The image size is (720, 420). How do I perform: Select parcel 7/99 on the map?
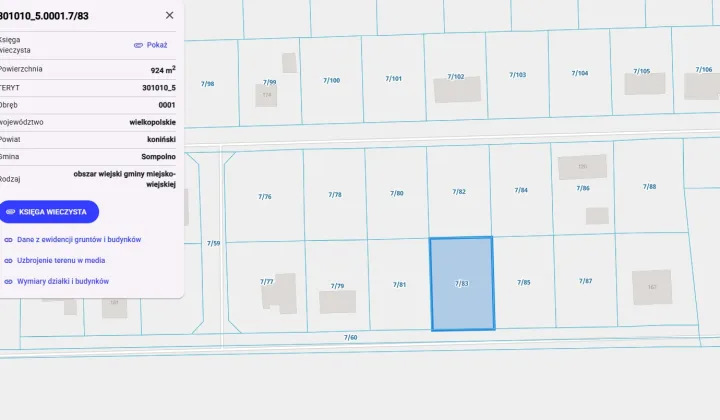point(270,82)
